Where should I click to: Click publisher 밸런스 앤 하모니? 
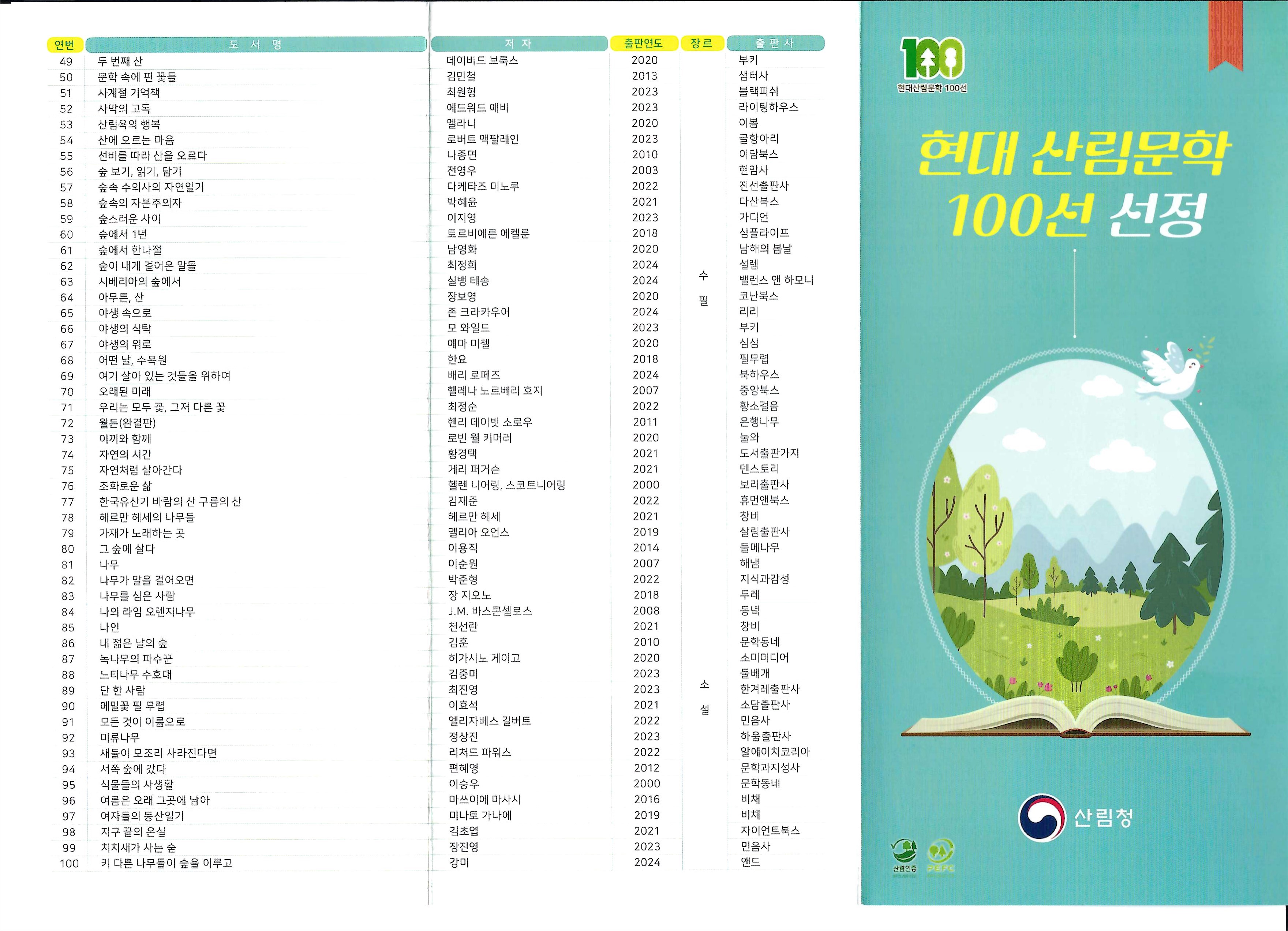(x=776, y=280)
